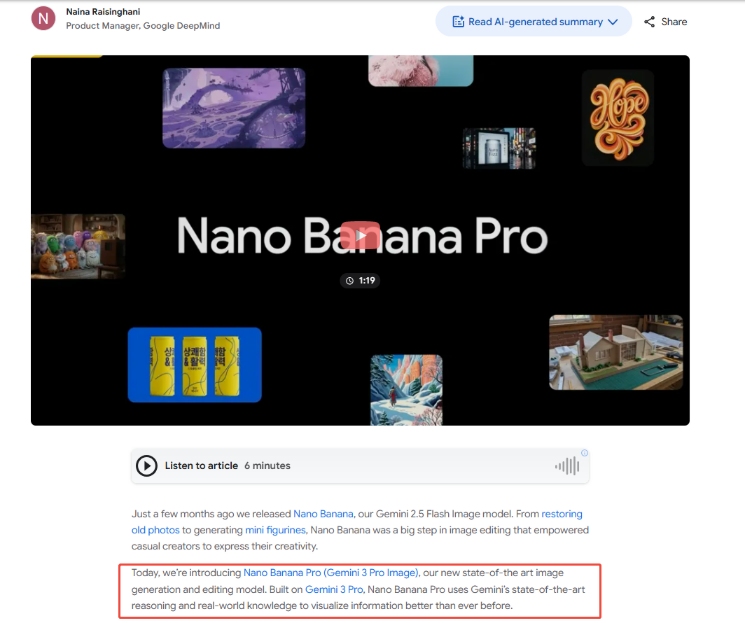The height and width of the screenshot is (623, 745).
Task: Click the small info icon above waveform
Action: pos(584,453)
